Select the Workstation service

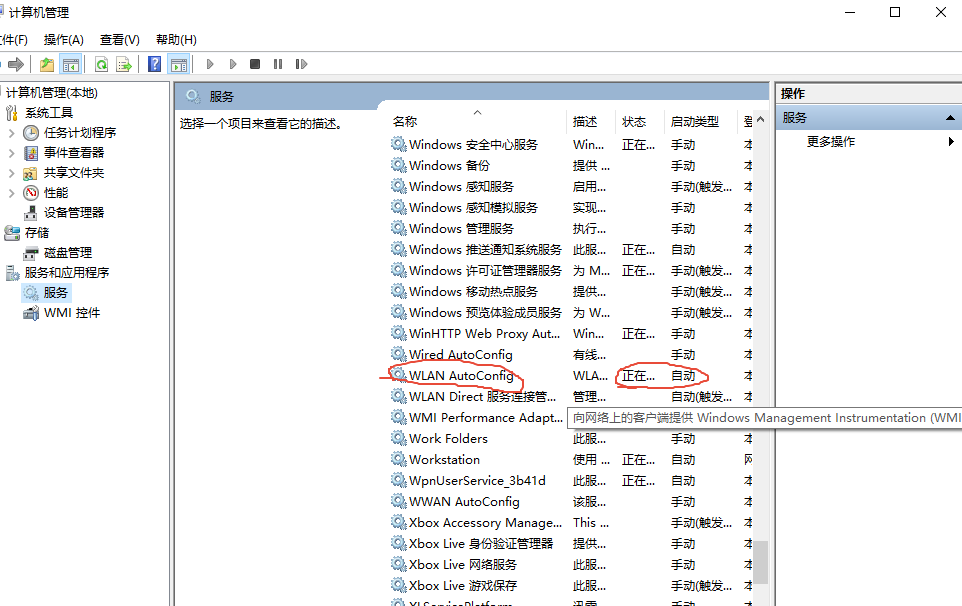(x=571, y=459)
